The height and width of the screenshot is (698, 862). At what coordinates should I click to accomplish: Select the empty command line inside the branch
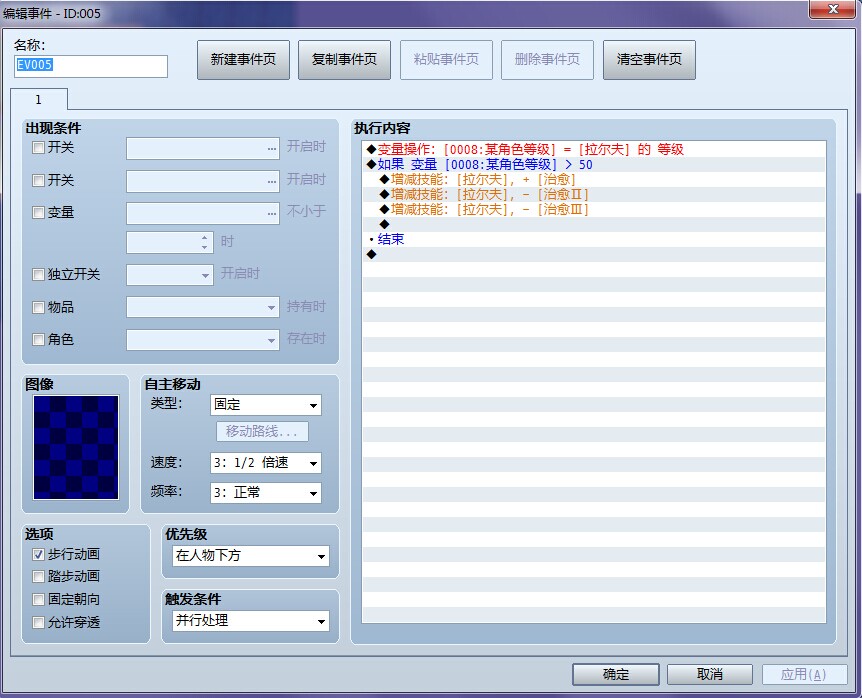pos(594,224)
